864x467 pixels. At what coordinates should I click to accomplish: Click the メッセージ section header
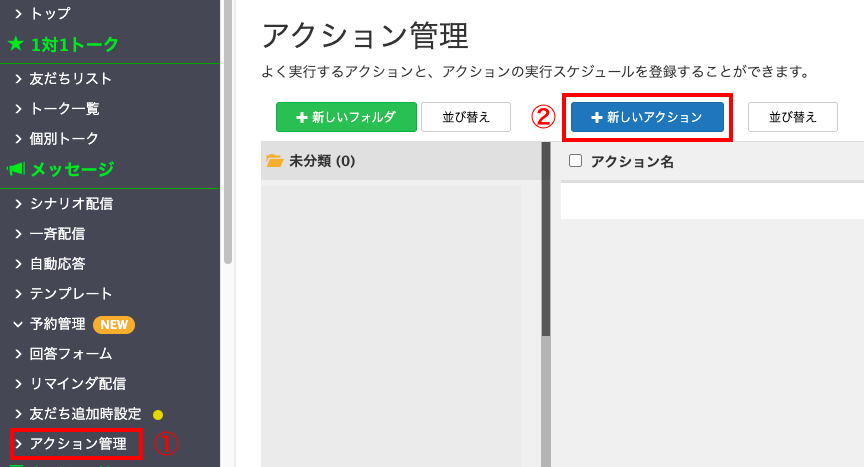click(72, 169)
